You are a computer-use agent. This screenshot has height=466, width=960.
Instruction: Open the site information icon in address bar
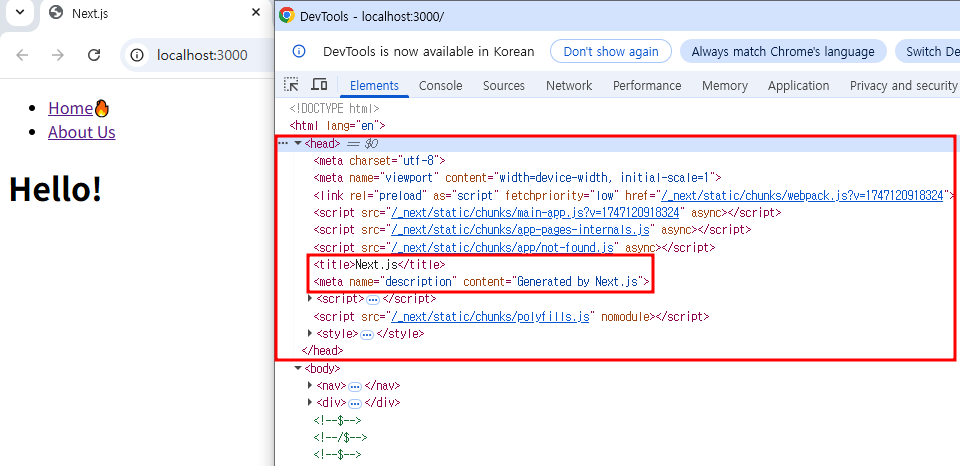137,55
